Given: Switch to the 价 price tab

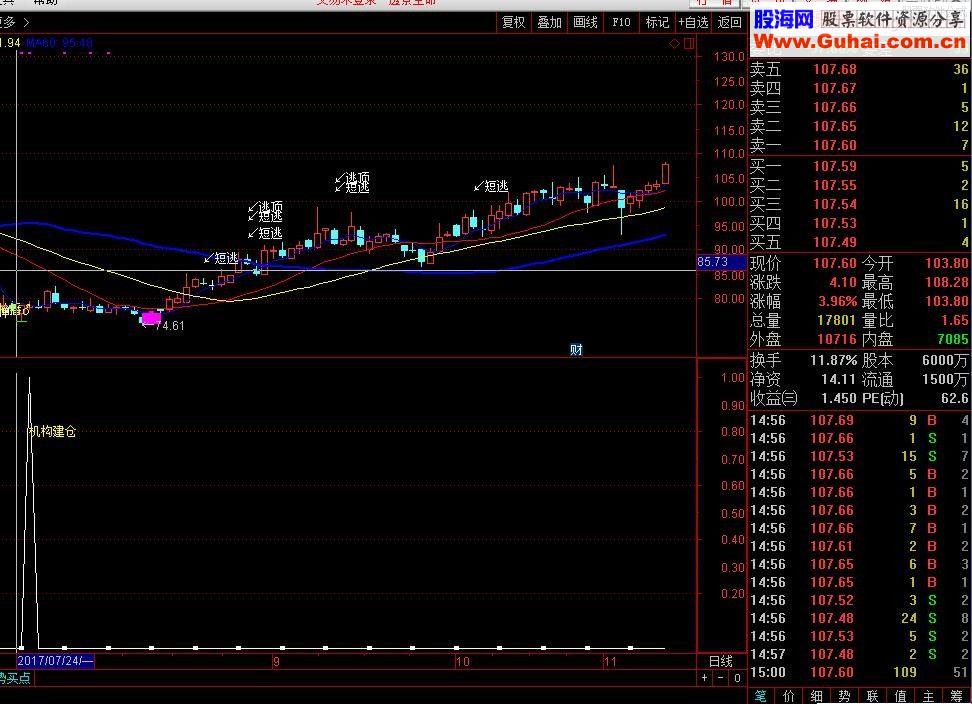Looking at the screenshot, I should coord(789,696).
